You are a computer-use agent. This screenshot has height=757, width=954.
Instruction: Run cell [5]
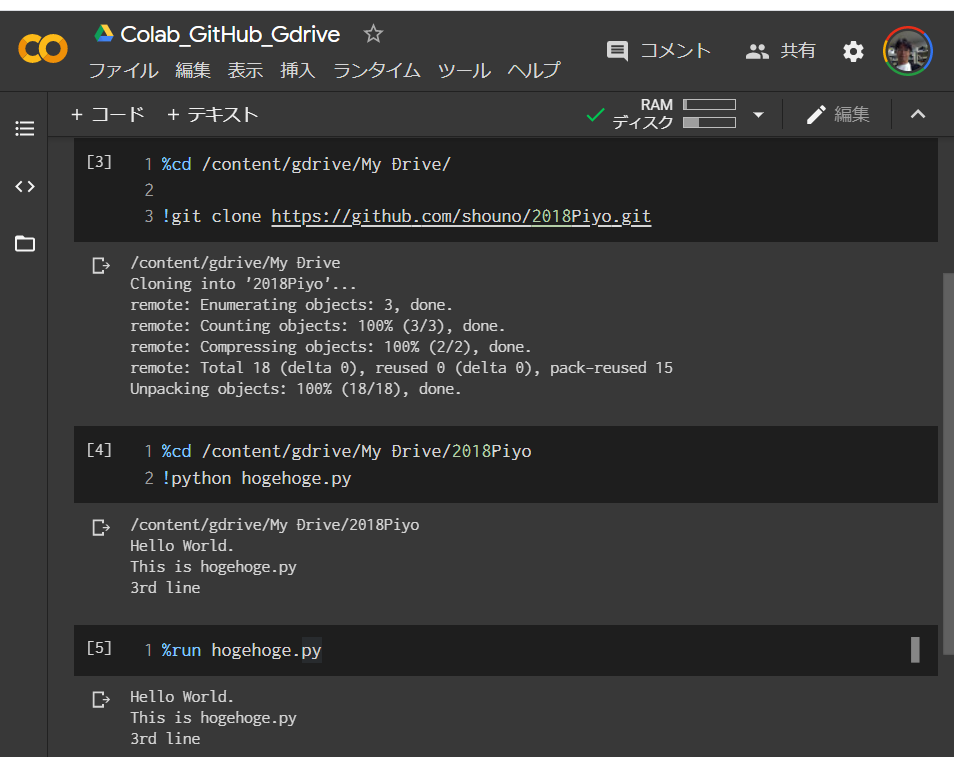click(99, 648)
